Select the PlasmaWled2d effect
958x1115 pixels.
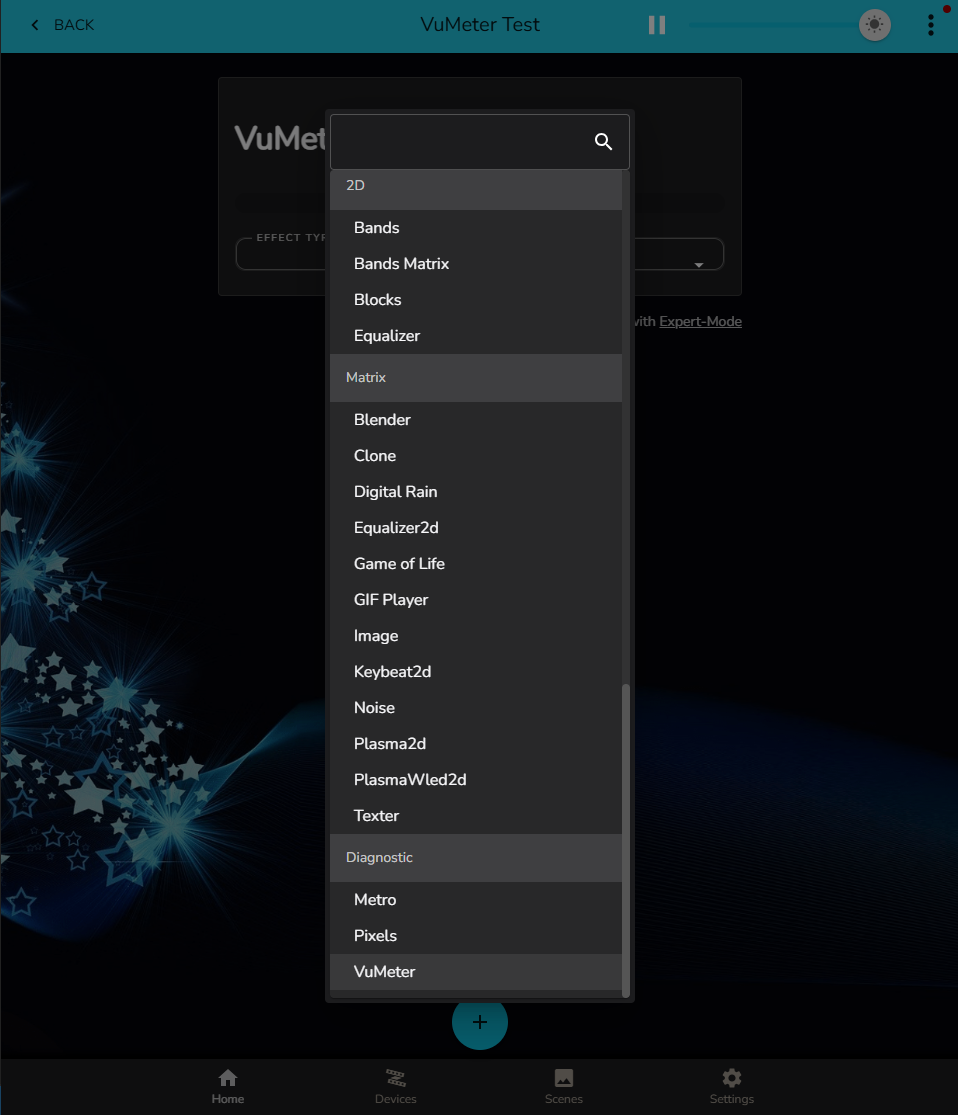coord(476,779)
